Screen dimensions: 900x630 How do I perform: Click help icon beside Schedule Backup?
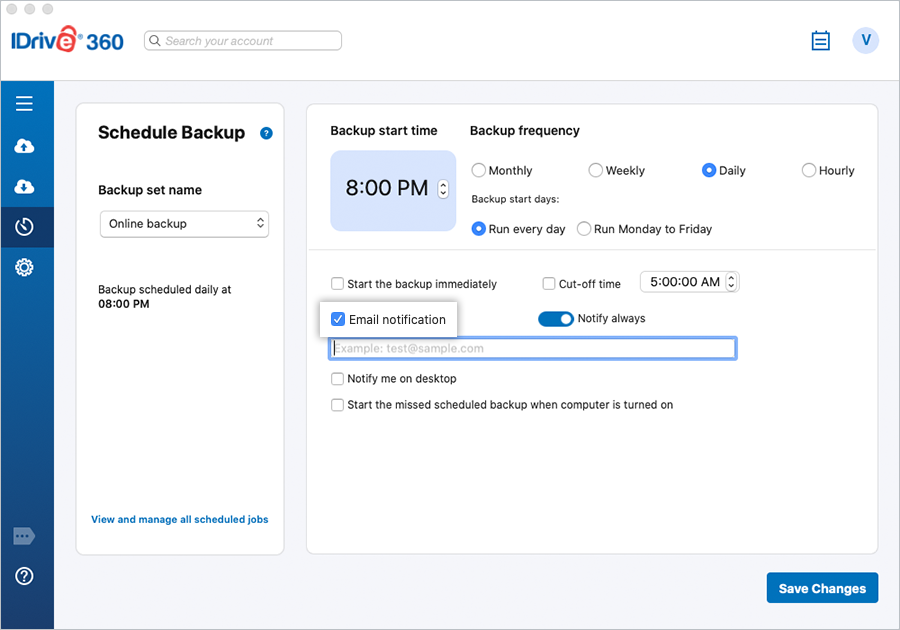click(x=266, y=133)
